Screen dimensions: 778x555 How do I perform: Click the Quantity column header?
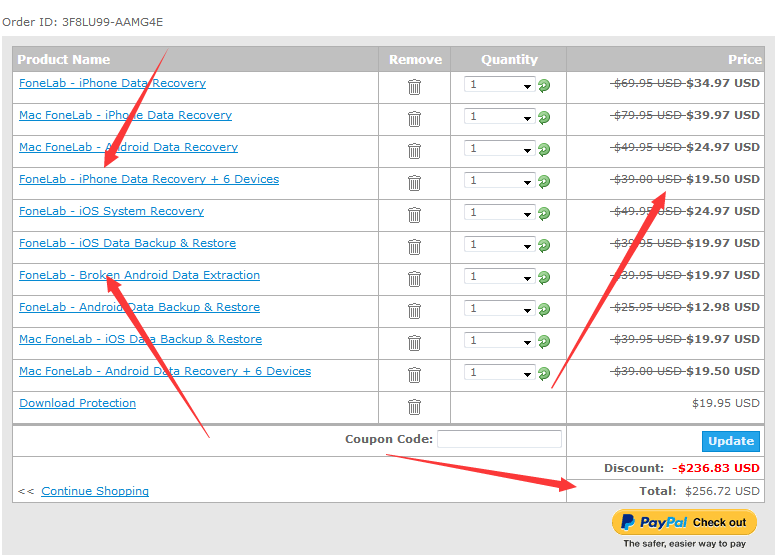coord(509,60)
